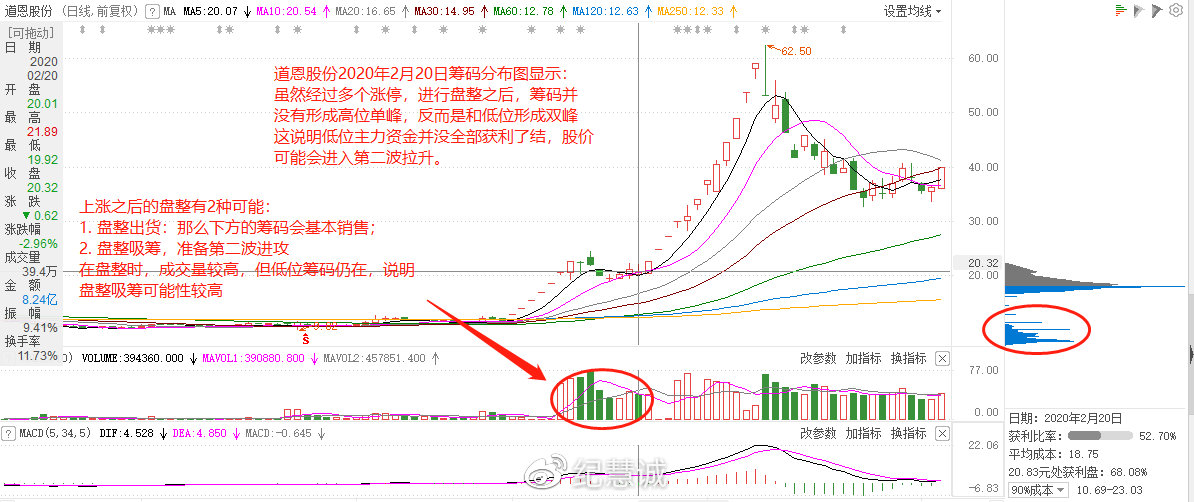Click 改参数 in the VOLUME panel

[818, 358]
